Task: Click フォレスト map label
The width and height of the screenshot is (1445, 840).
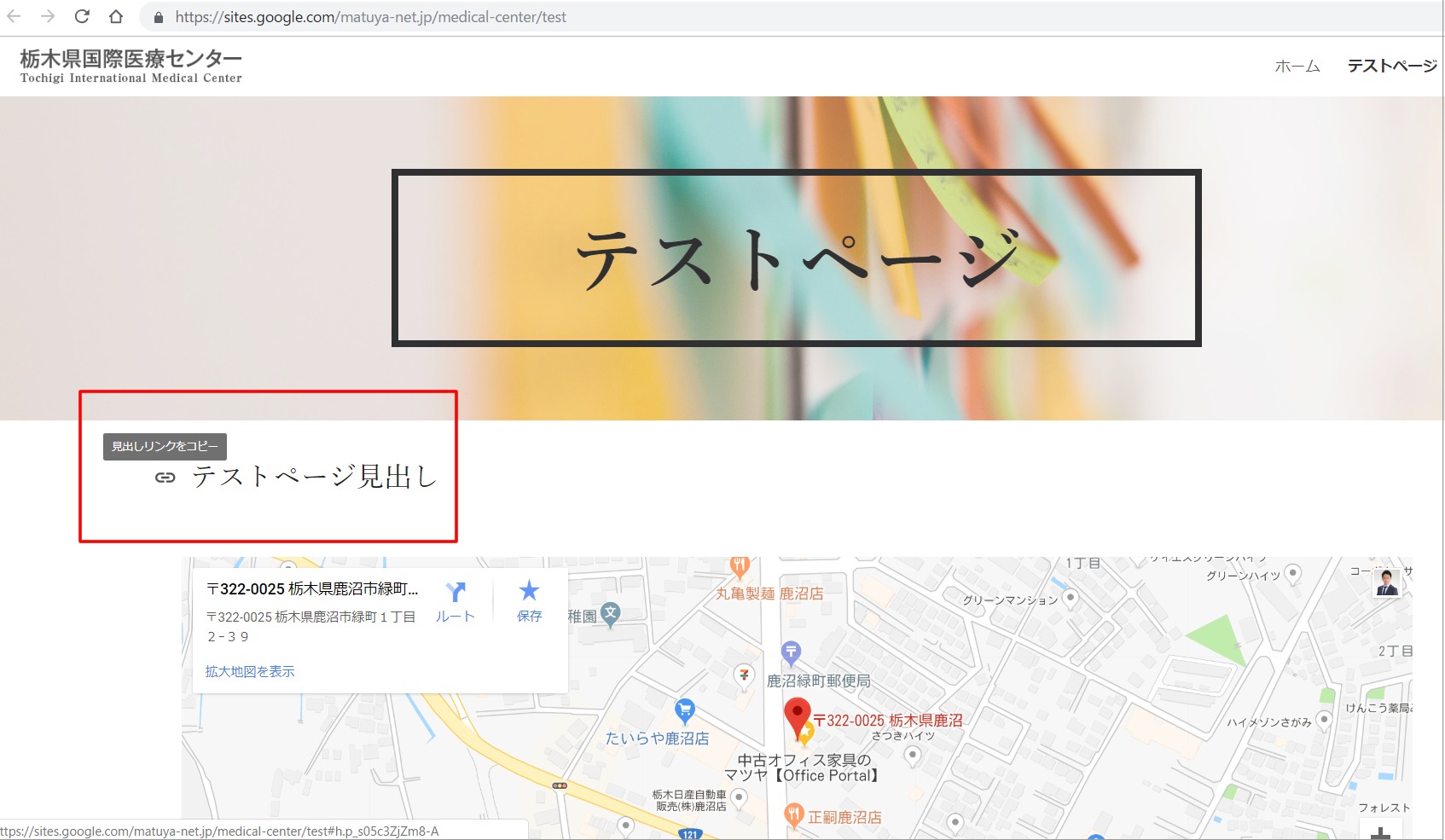Action: pyautogui.click(x=1384, y=808)
